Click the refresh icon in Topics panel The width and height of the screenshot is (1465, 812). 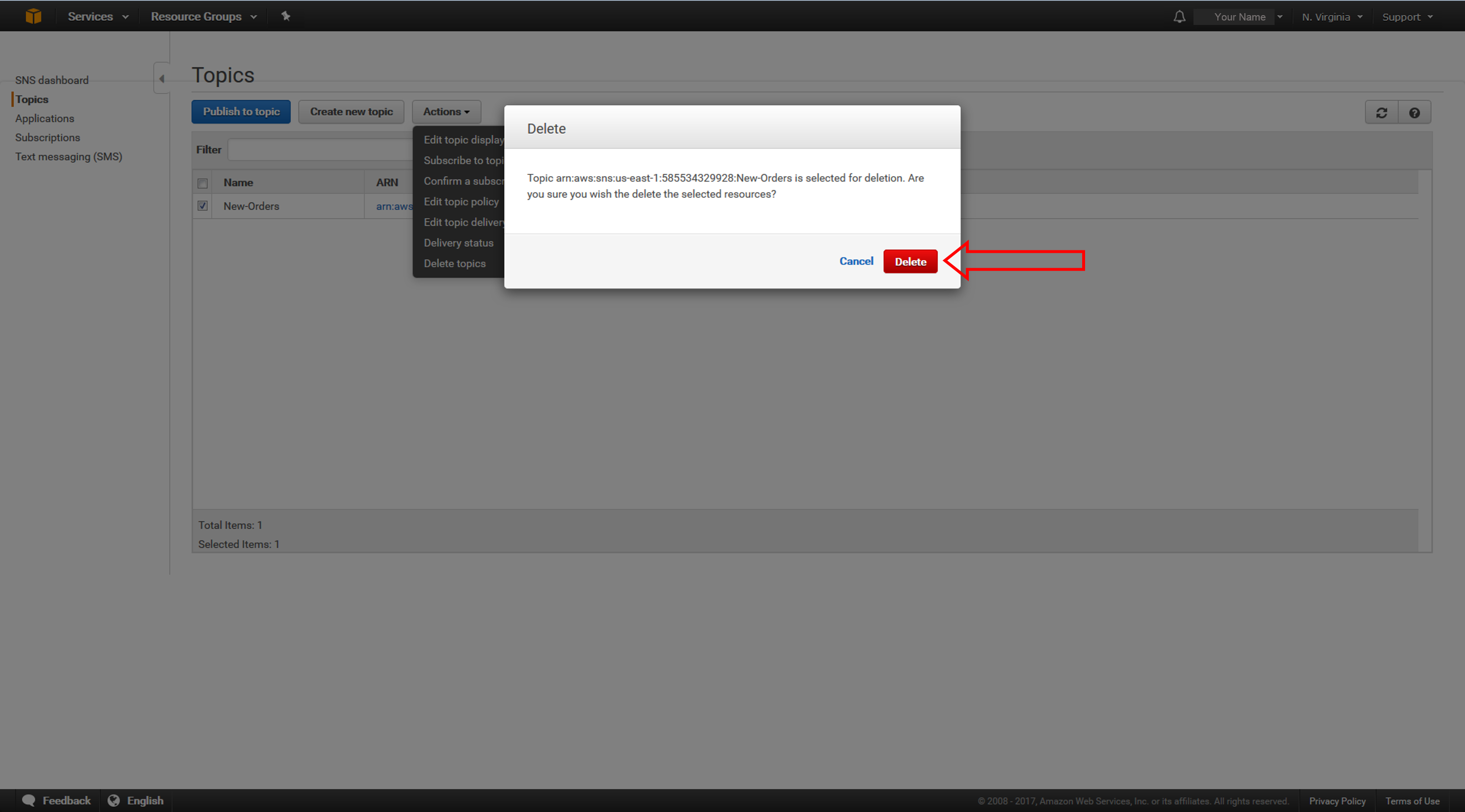click(x=1382, y=113)
